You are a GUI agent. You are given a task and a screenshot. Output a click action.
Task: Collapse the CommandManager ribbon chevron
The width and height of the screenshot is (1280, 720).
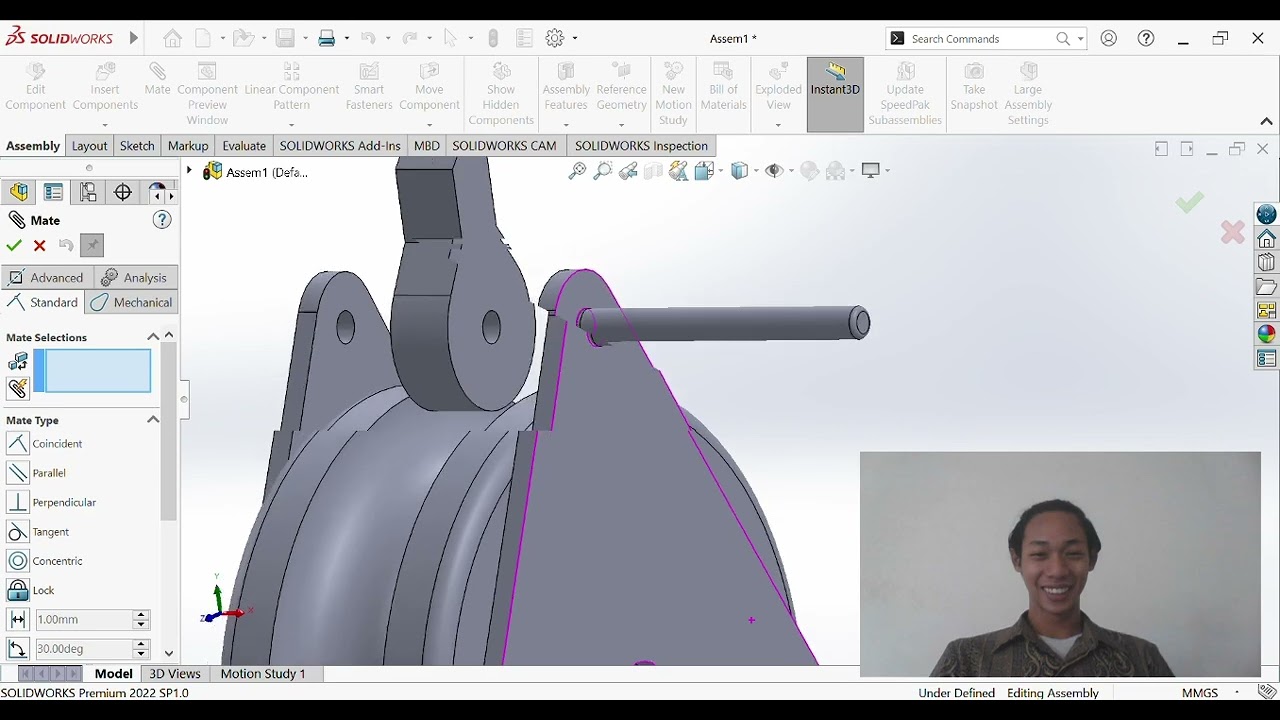tap(1266, 121)
